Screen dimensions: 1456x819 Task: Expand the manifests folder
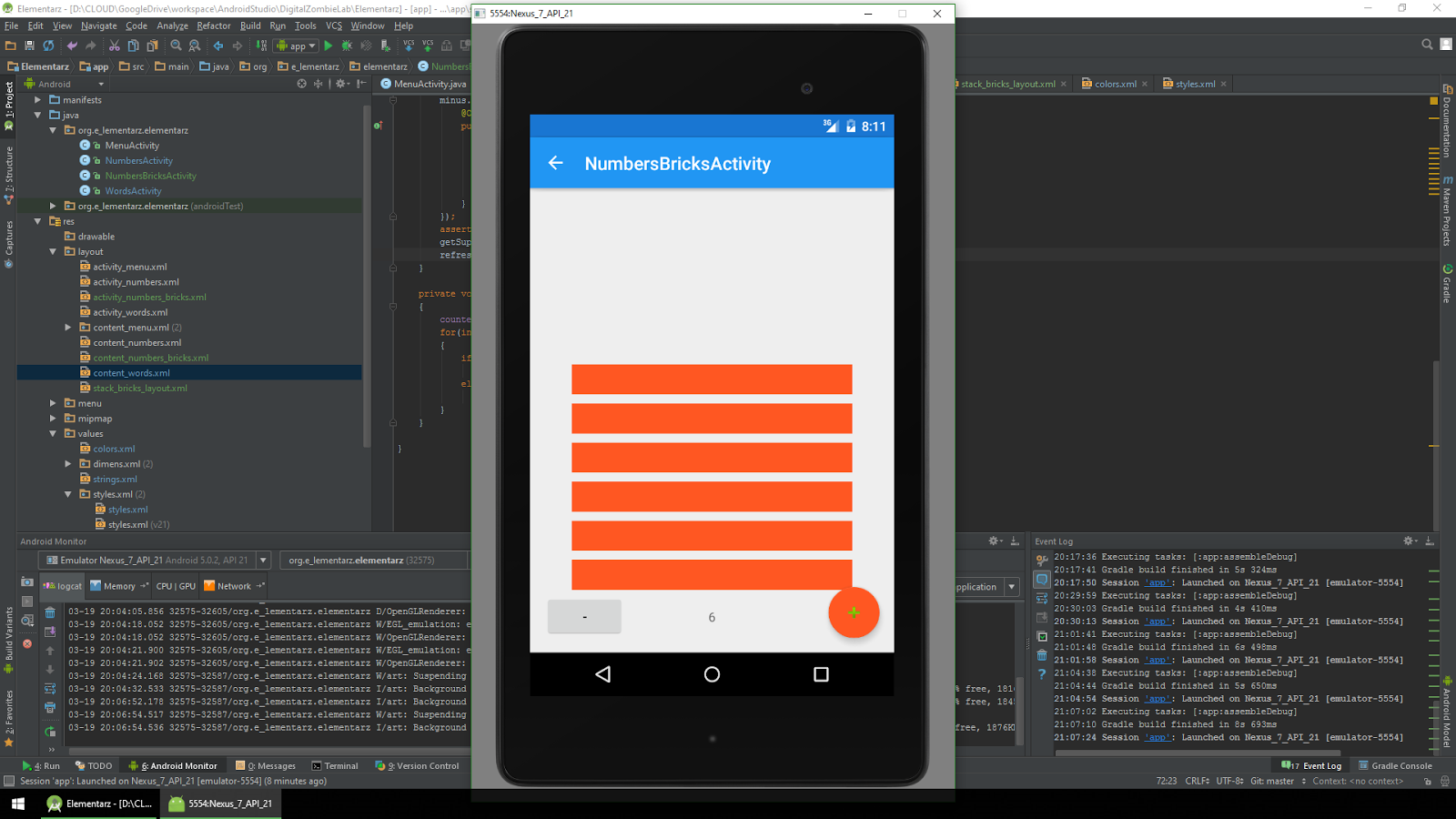point(37,100)
